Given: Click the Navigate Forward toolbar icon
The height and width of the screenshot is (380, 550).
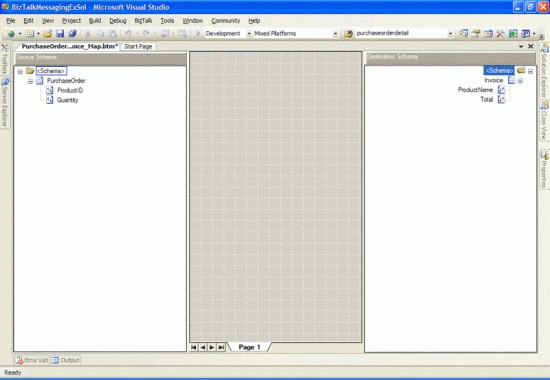Looking at the screenshot, I should [x=182, y=33].
